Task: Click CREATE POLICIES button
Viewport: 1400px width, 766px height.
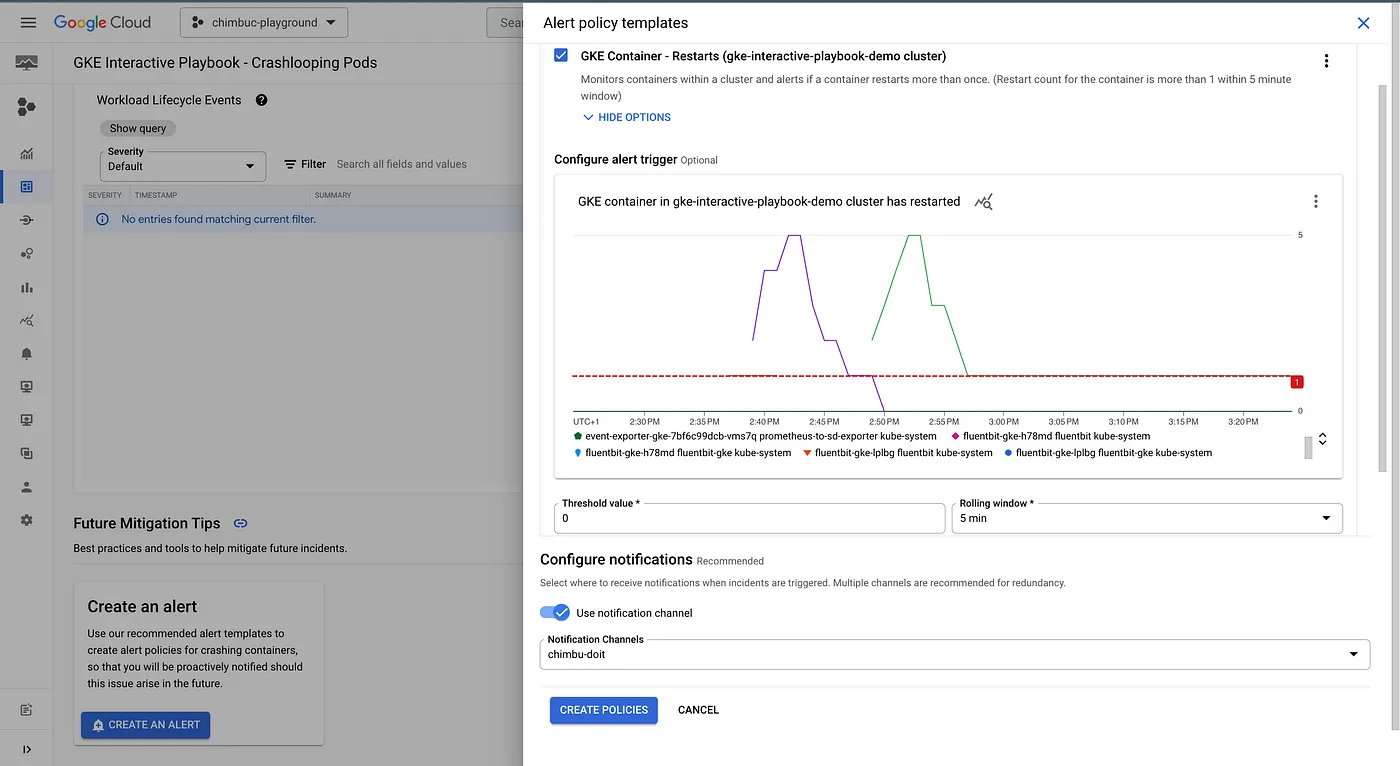Action: coord(604,710)
